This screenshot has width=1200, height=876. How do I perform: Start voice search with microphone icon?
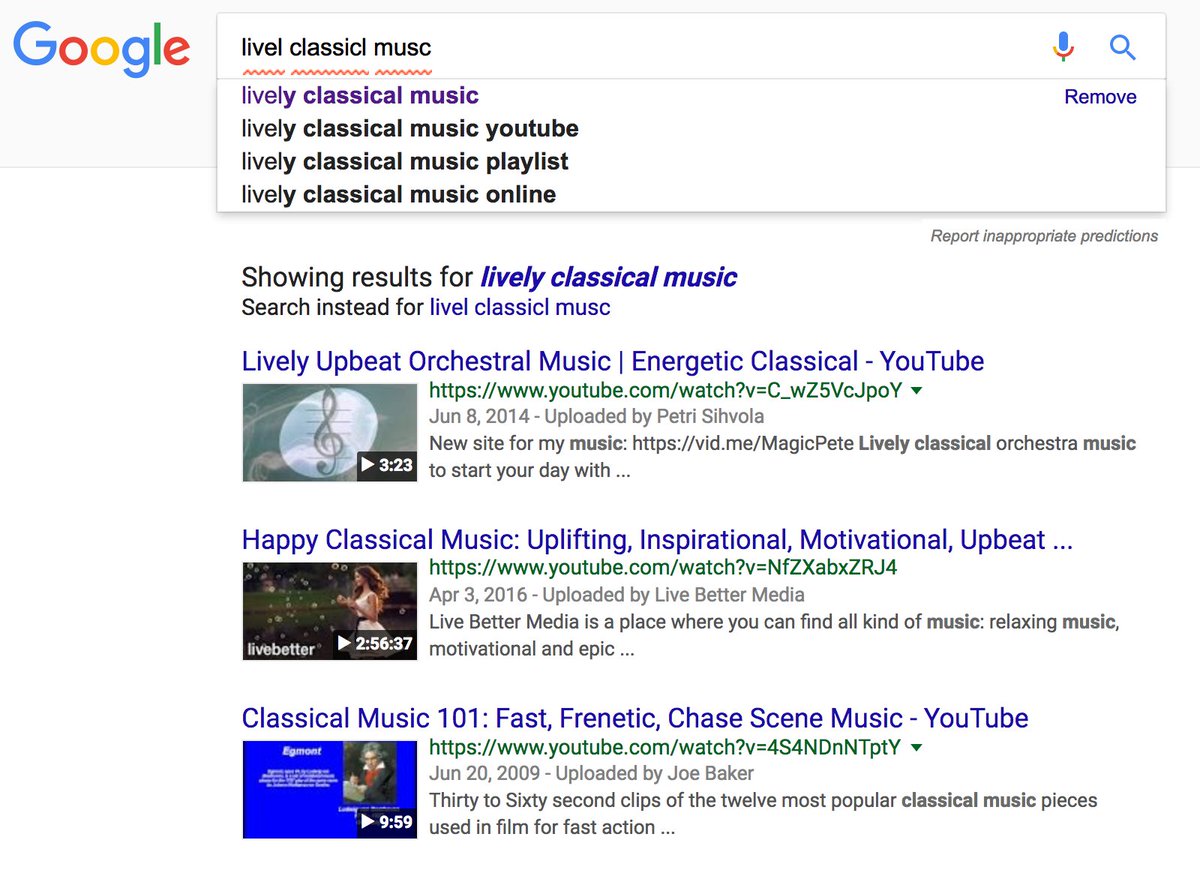click(1063, 46)
